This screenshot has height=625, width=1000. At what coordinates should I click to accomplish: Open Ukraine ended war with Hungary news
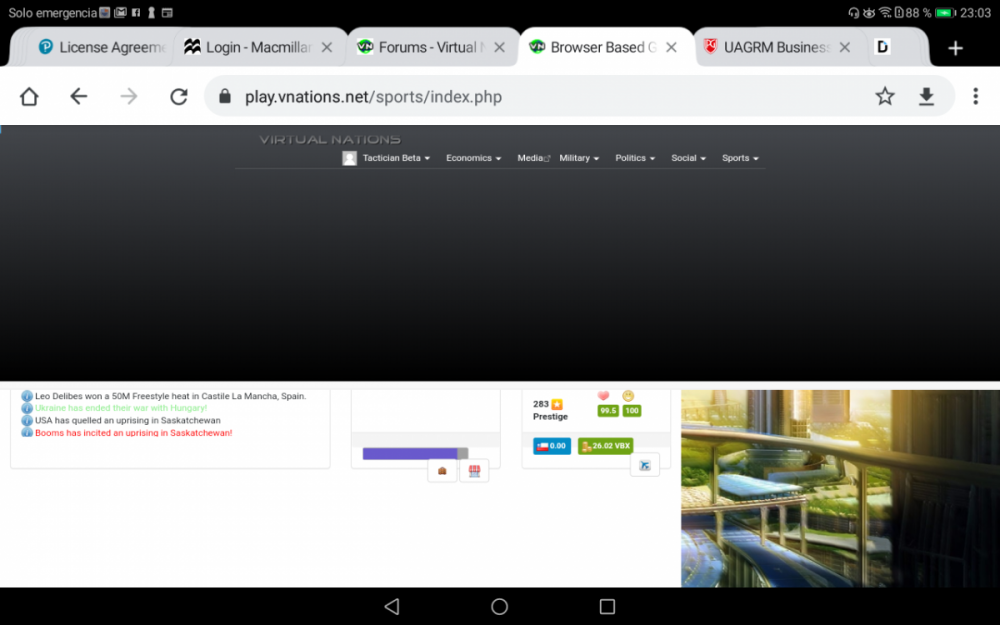point(121,408)
